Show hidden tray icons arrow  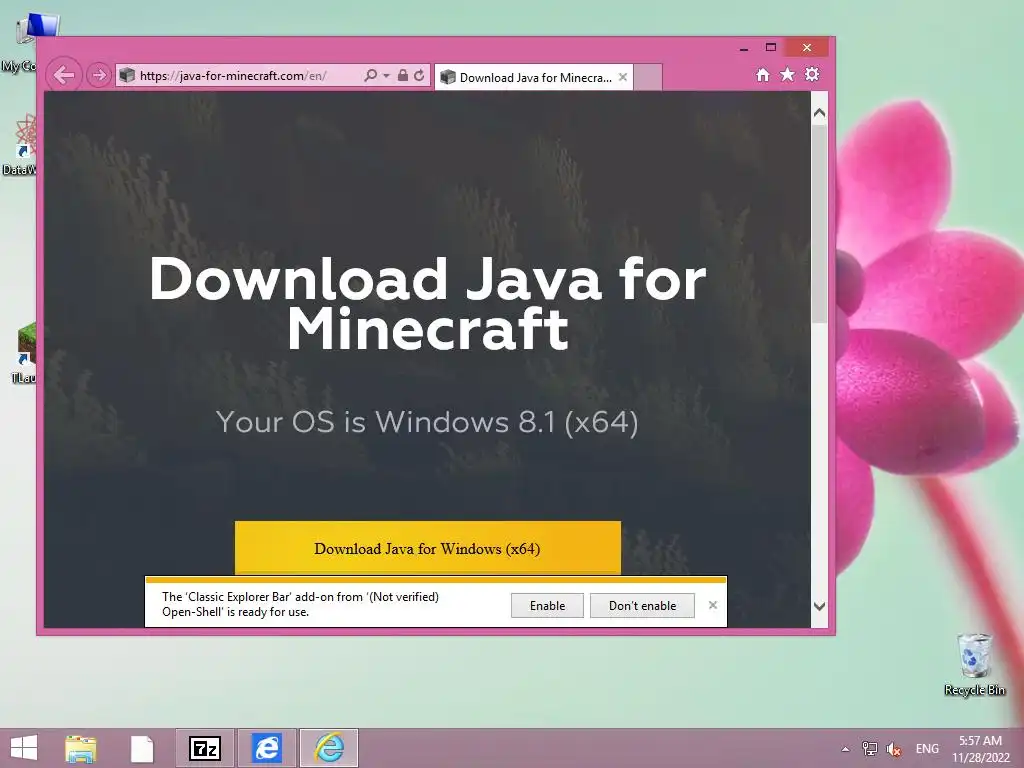click(846, 749)
